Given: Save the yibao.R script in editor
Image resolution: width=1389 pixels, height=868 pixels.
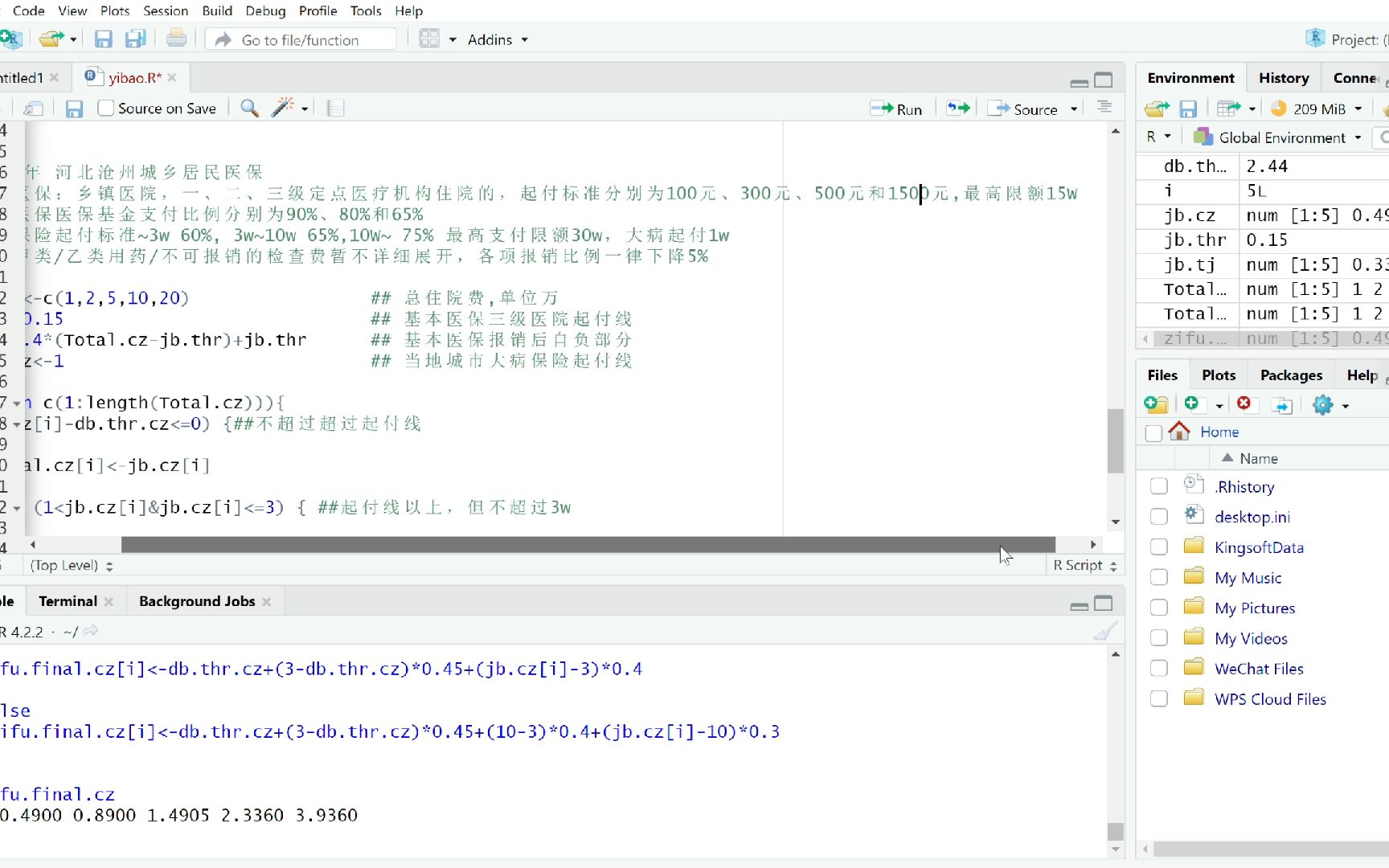Looking at the screenshot, I should point(74,108).
